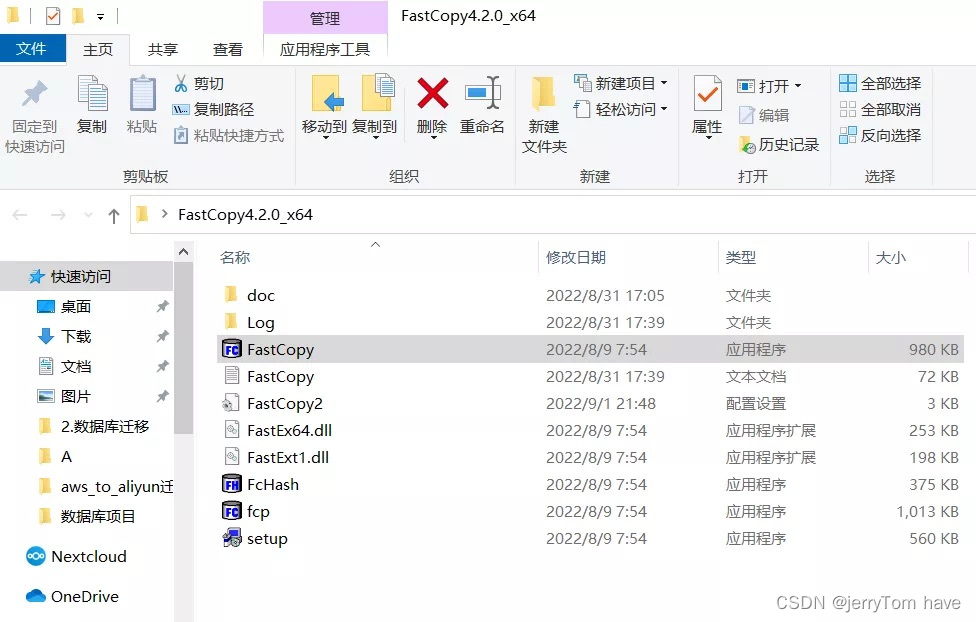The width and height of the screenshot is (976, 622).
Task: Open 文档 in the sidebar
Action: pyautogui.click(x=76, y=366)
